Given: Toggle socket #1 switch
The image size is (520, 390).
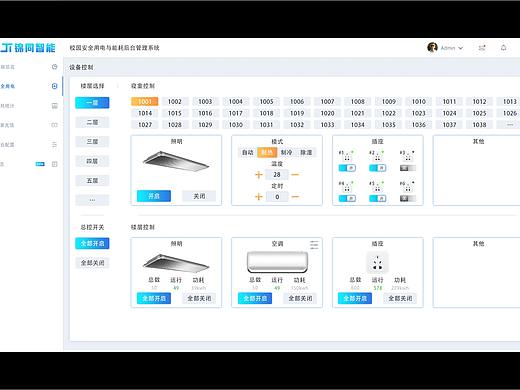Looking at the screenshot, I should tap(347, 168).
